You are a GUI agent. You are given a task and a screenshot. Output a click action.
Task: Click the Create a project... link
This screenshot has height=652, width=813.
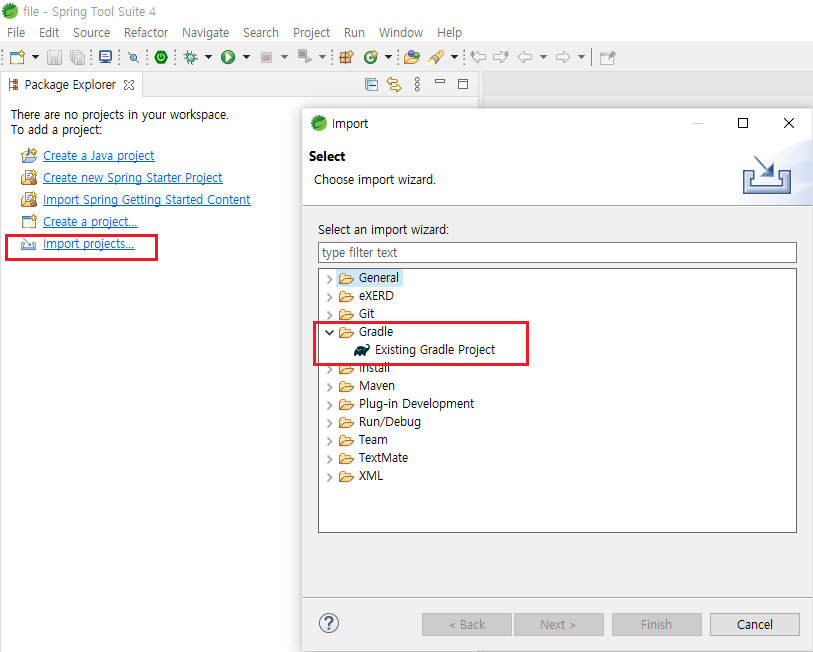(x=90, y=221)
